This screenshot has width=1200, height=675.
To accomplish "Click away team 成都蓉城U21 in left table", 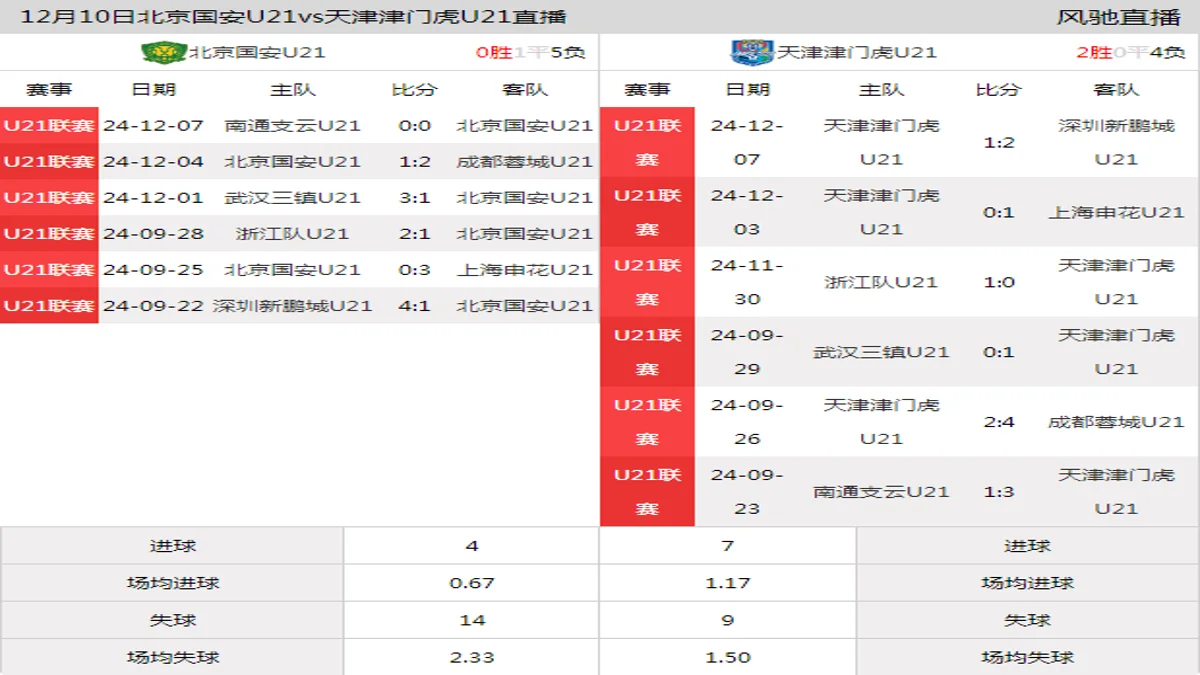I will click(x=525, y=161).
